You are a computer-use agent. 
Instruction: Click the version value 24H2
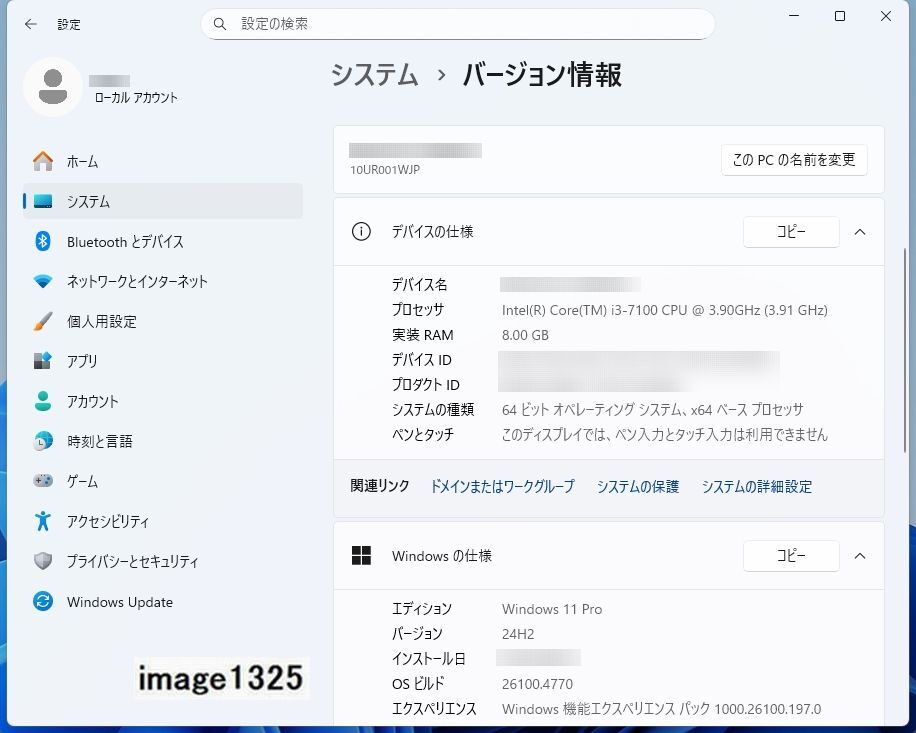click(518, 634)
